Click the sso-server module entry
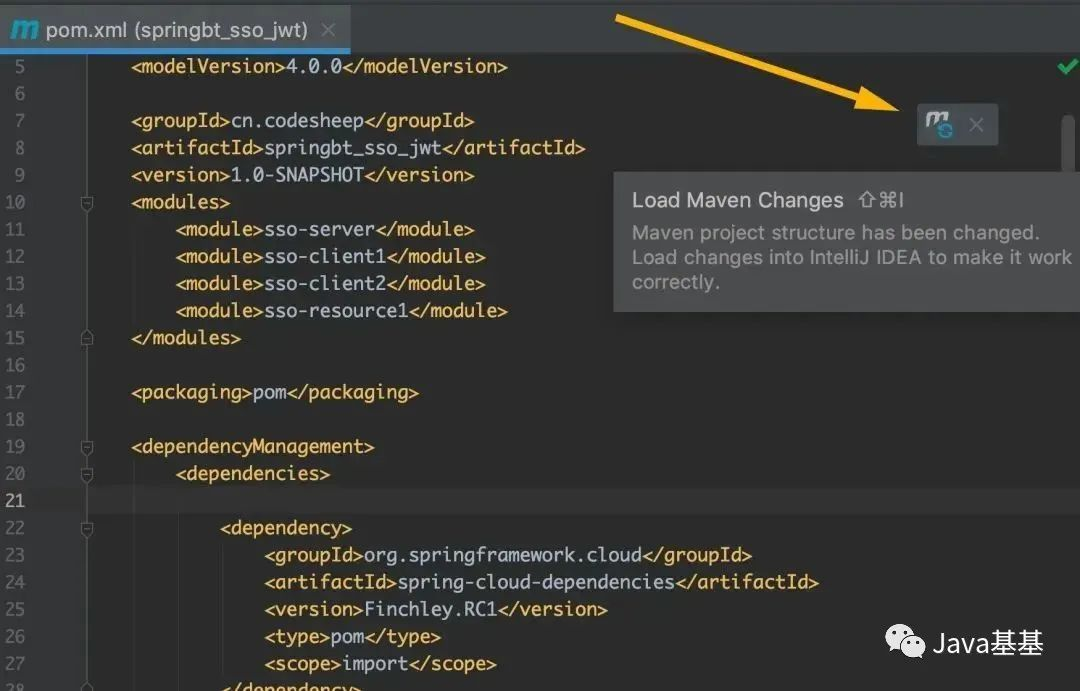1080x691 pixels. coord(325,229)
